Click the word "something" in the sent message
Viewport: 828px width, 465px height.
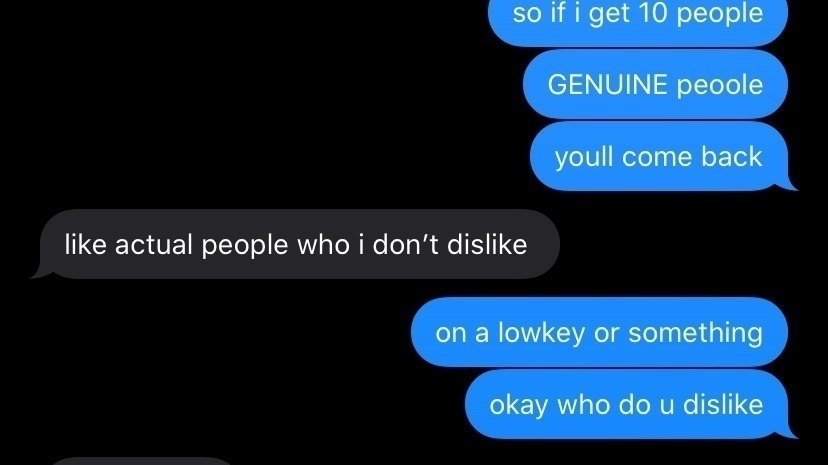coord(695,333)
